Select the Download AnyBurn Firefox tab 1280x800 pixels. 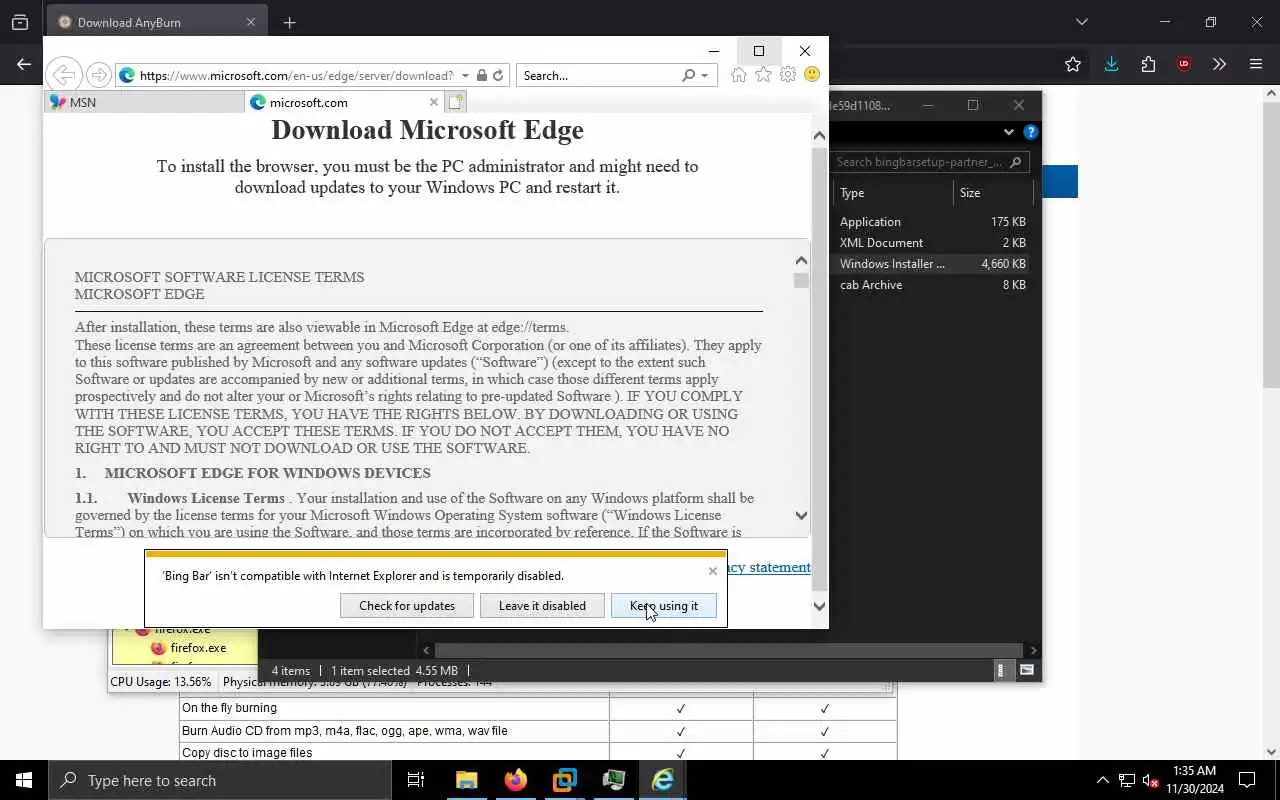coord(157,22)
